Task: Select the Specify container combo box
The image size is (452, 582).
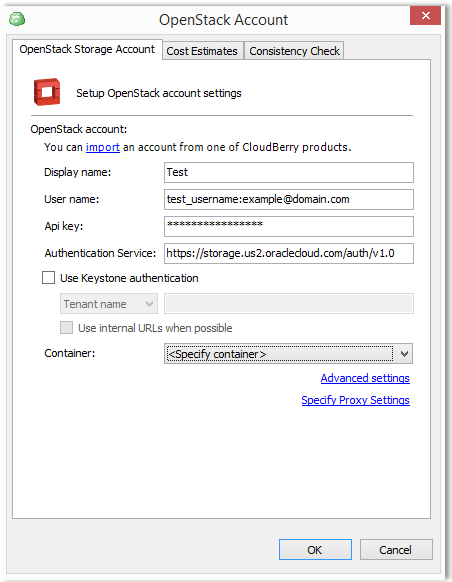Action: pos(288,354)
